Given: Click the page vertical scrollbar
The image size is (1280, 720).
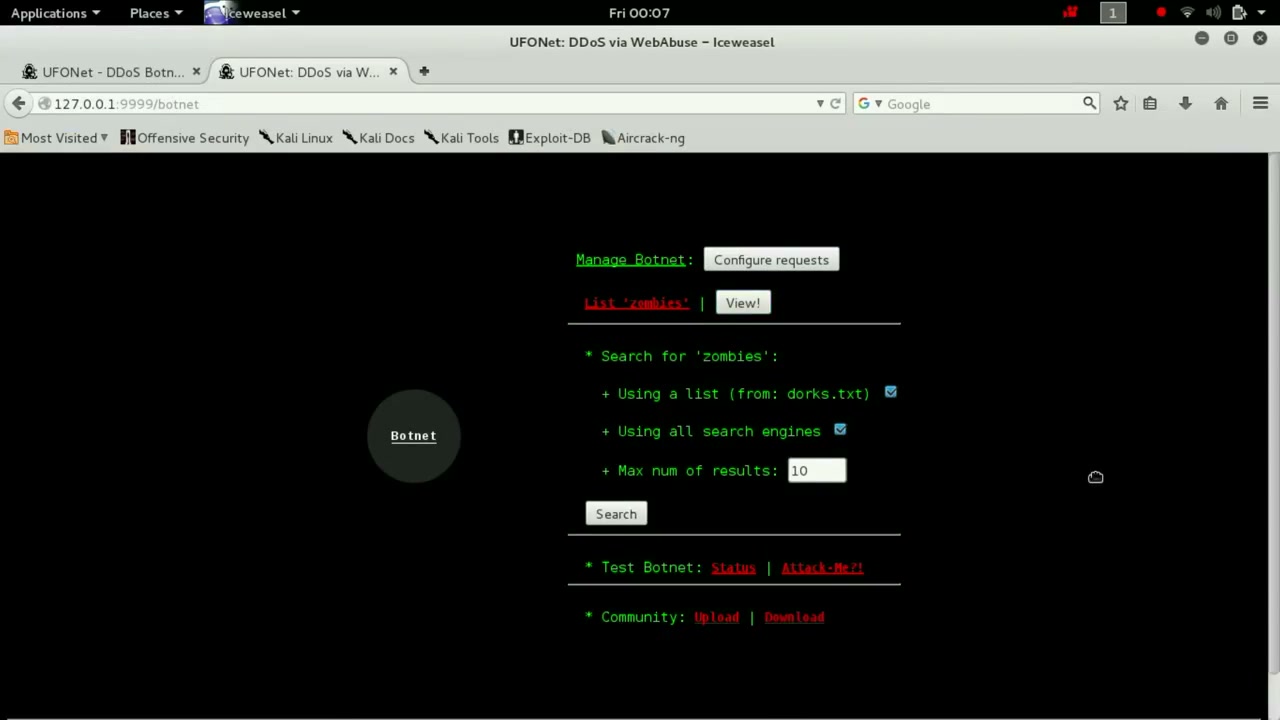Looking at the screenshot, I should coord(1273,414).
